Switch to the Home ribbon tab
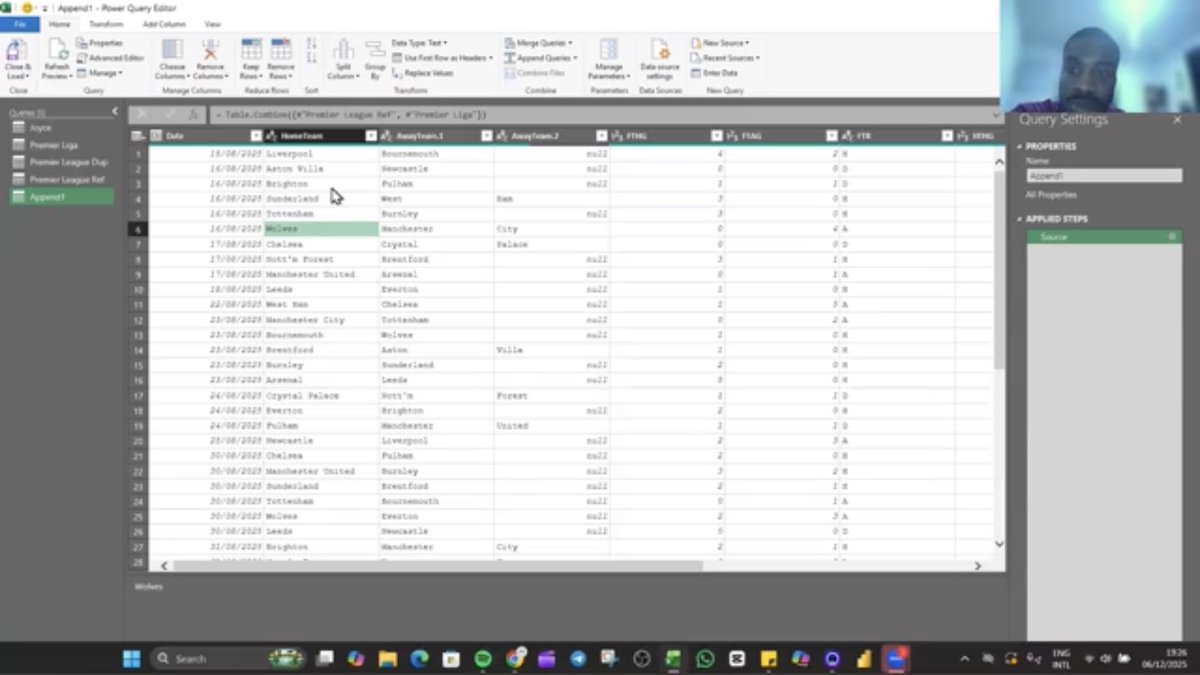1200x675 pixels. coord(60,24)
